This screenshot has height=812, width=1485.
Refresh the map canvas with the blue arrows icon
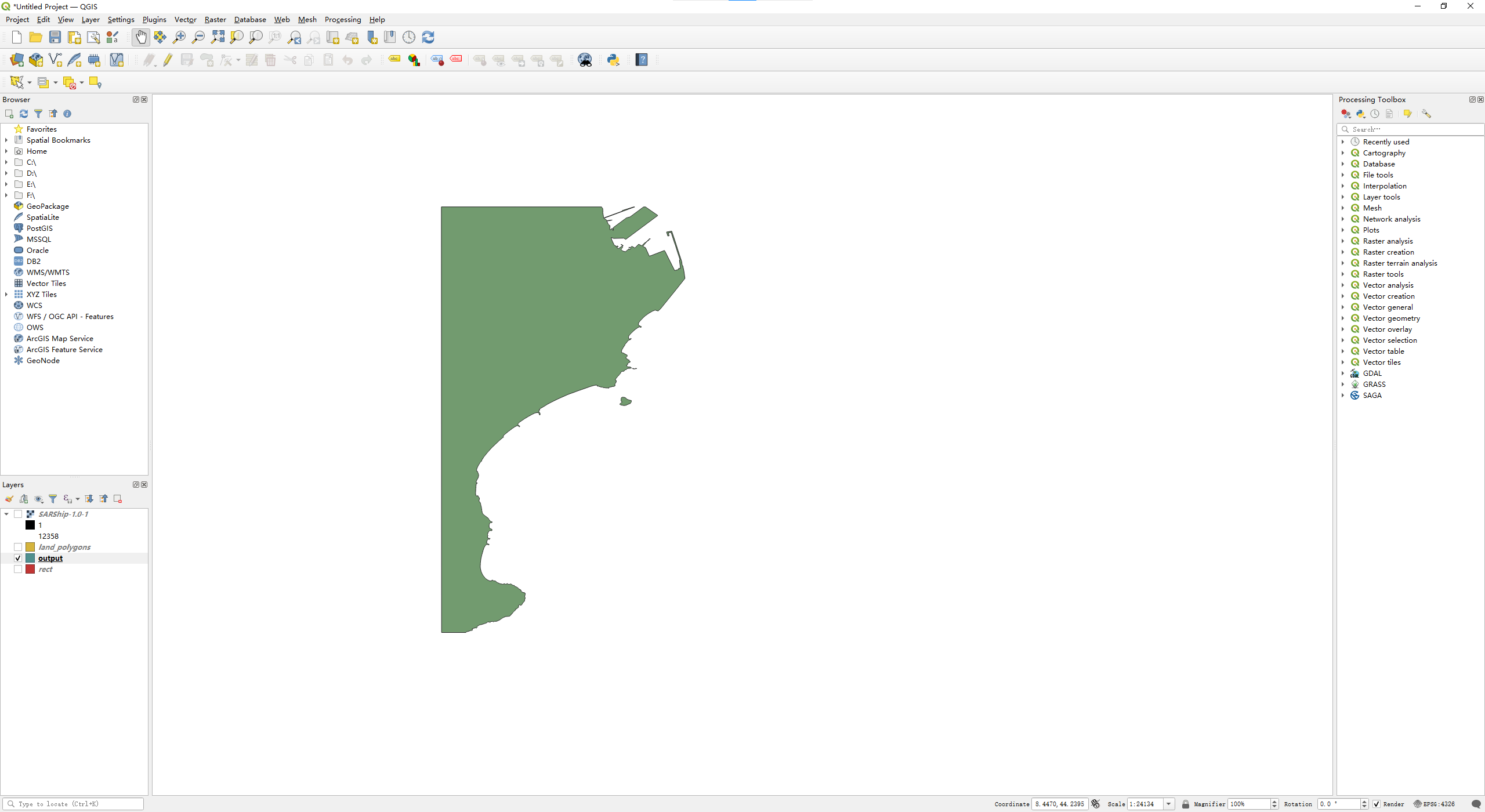click(428, 38)
